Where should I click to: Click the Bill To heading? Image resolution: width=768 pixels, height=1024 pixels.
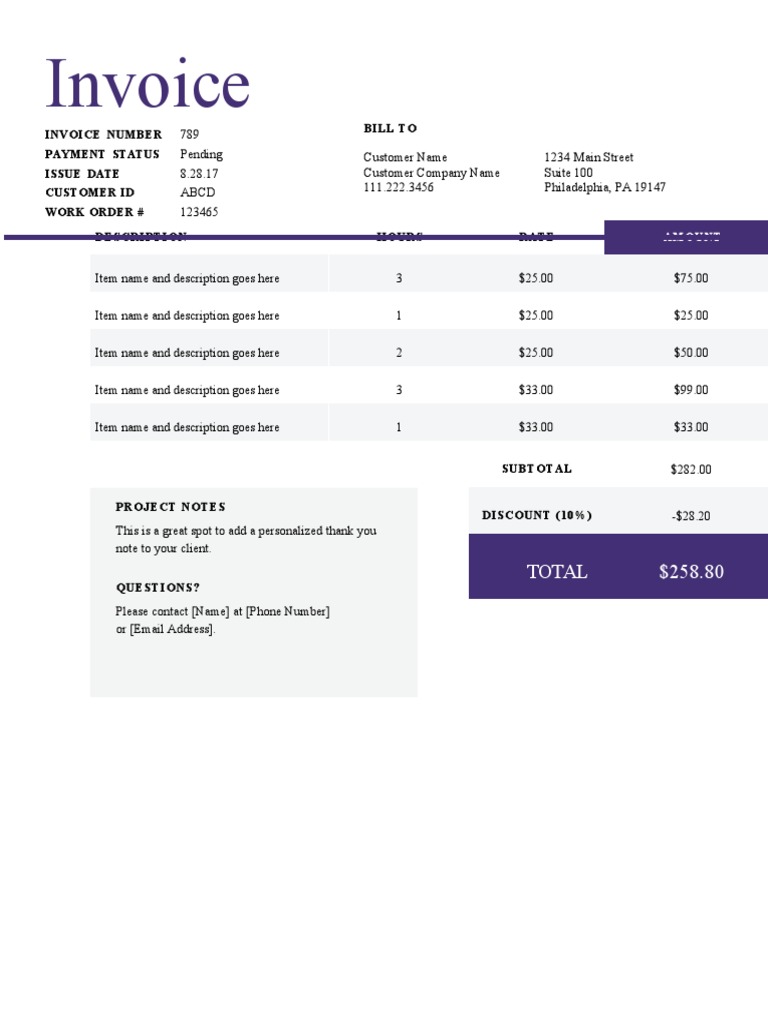point(390,128)
